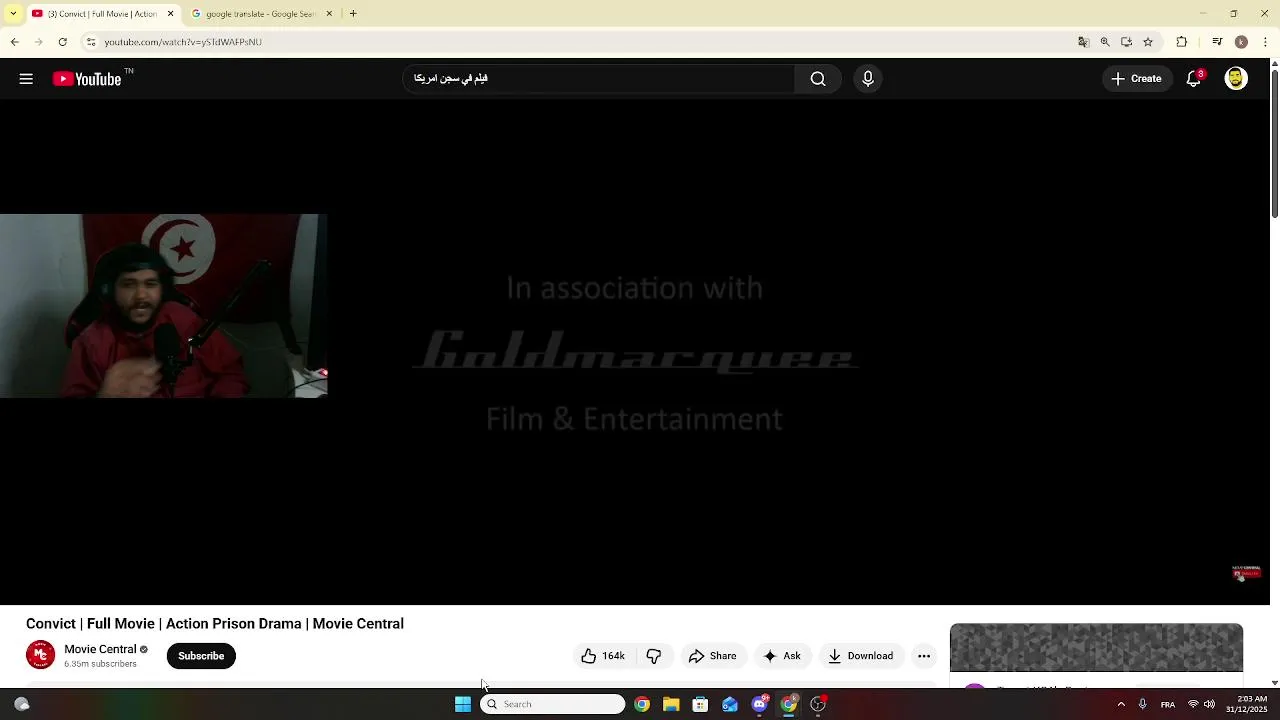
Task: Switch FRA keyboard language indicator
Action: [x=1168, y=704]
